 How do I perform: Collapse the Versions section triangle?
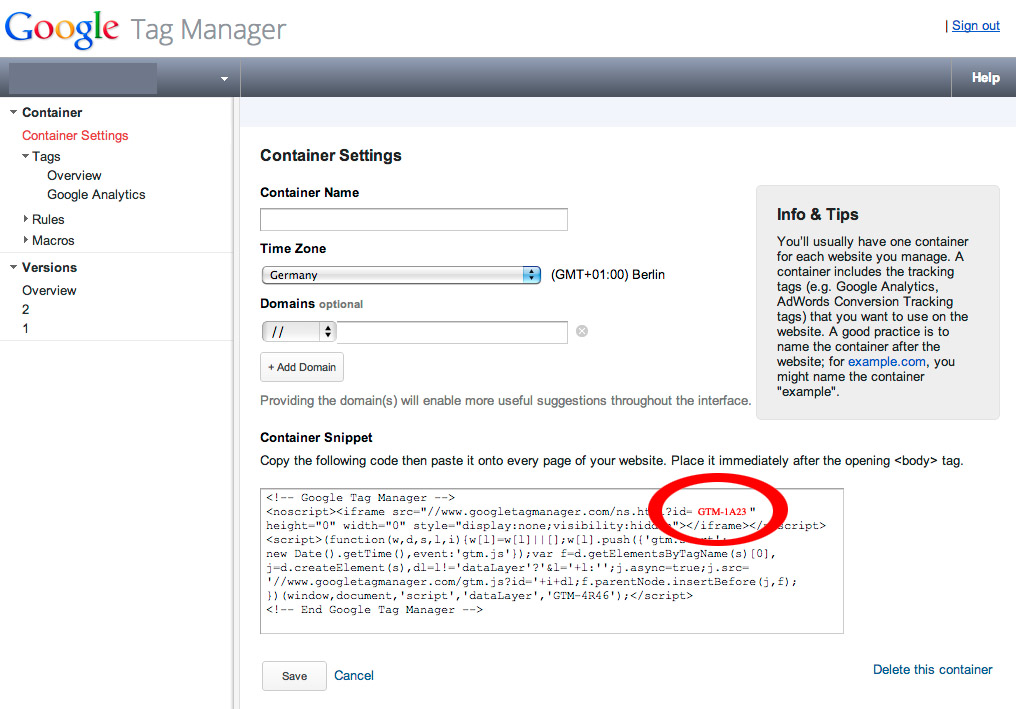tap(13, 267)
